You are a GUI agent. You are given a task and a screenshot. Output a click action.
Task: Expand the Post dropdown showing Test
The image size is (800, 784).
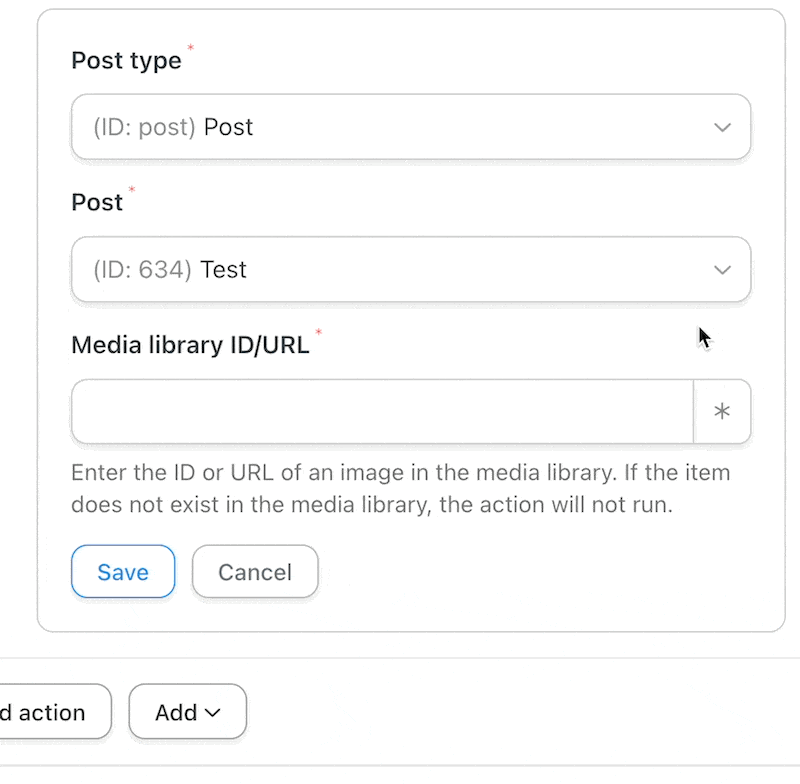pos(411,269)
